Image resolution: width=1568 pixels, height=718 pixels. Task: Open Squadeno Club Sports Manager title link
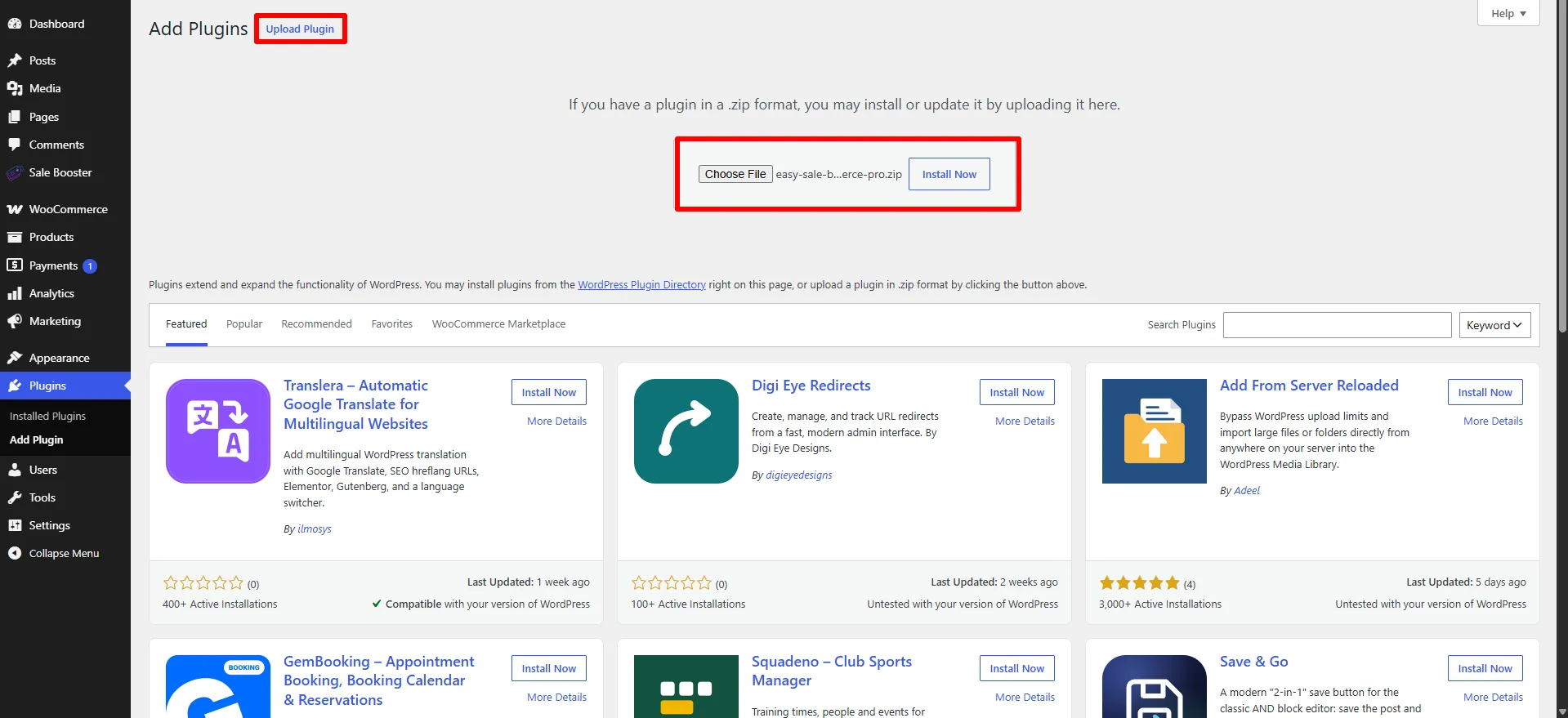coord(832,671)
